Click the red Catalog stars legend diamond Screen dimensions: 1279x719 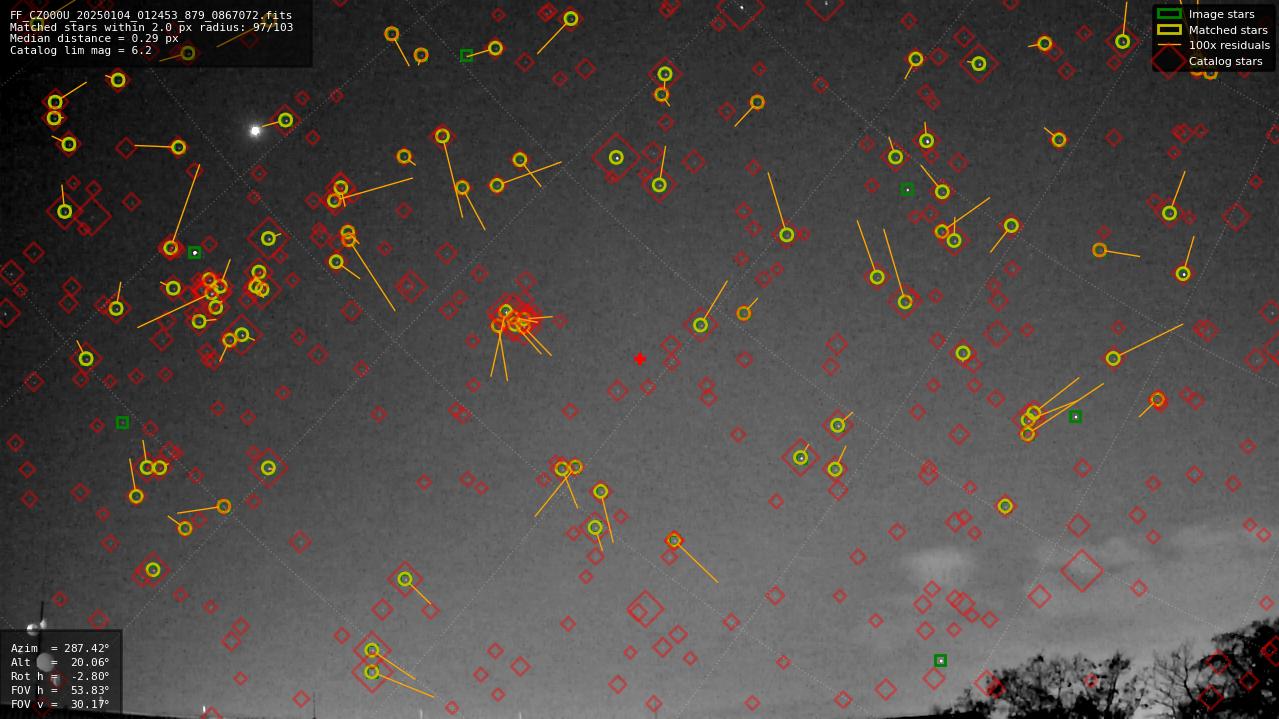coord(1168,61)
